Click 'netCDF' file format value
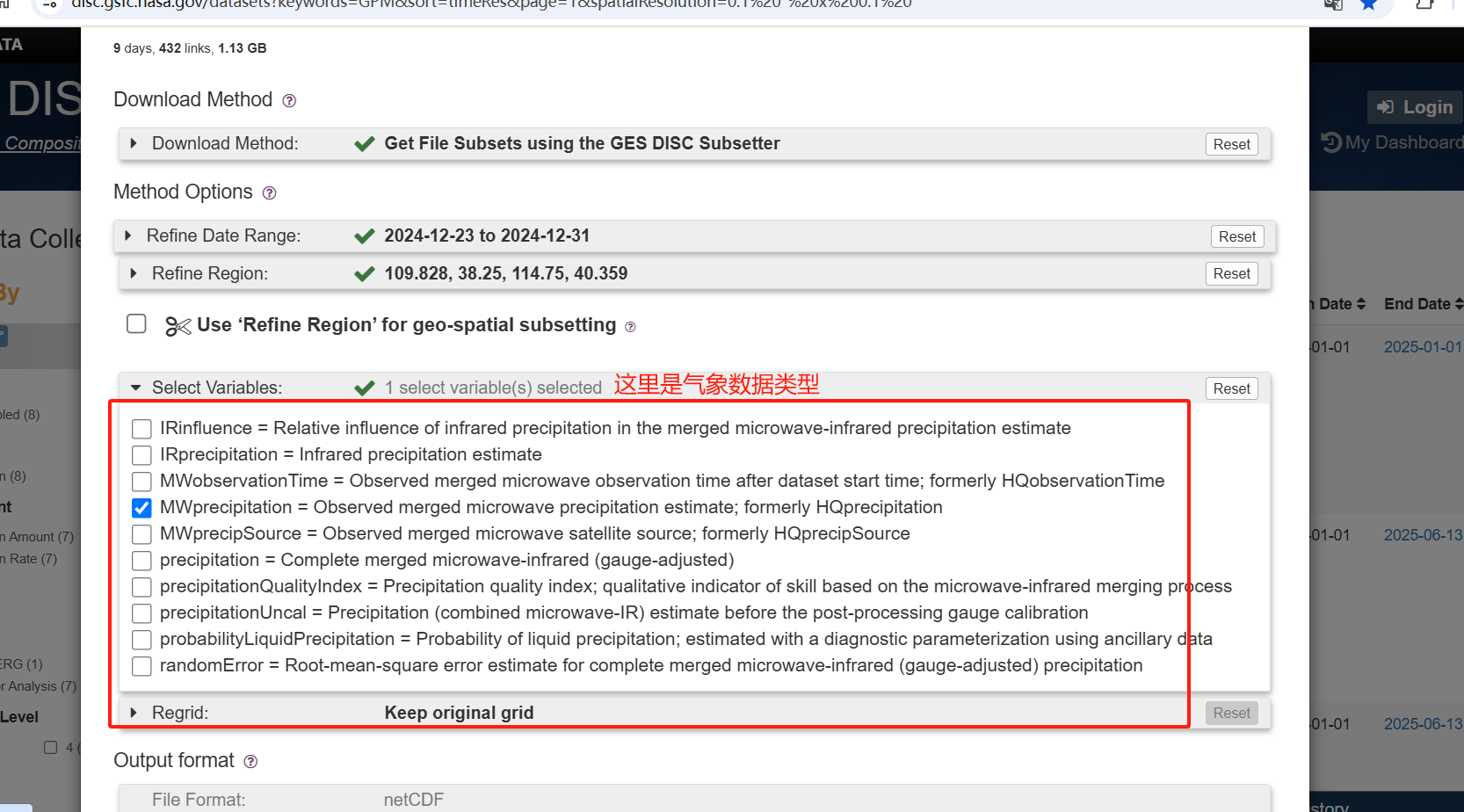The width and height of the screenshot is (1464, 812). 414,800
